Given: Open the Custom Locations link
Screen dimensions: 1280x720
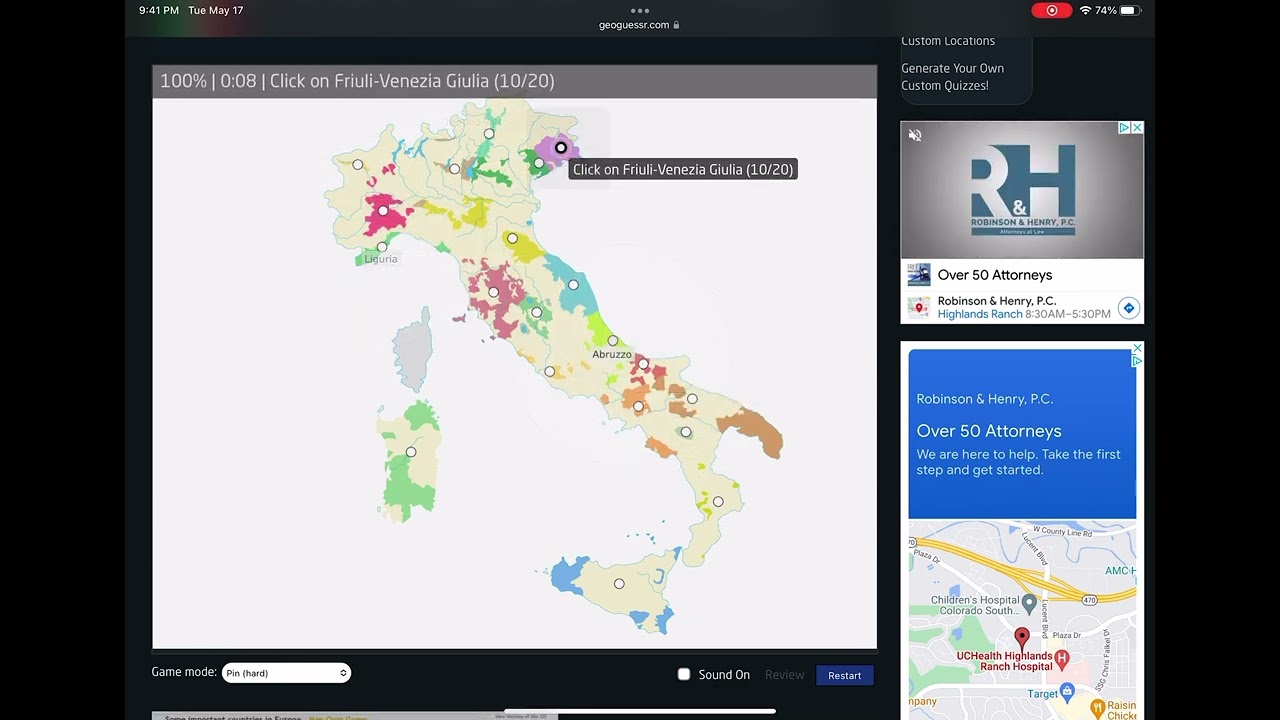Looking at the screenshot, I should 947,41.
